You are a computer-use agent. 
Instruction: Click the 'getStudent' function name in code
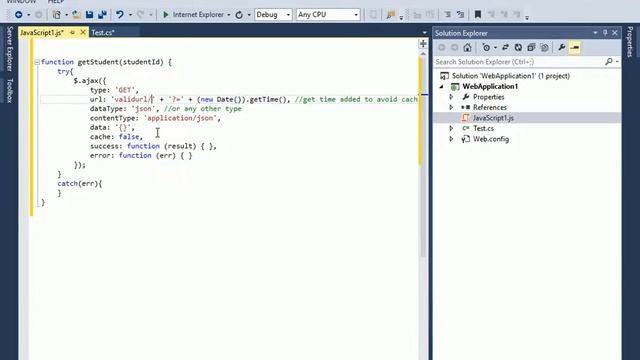[98, 62]
